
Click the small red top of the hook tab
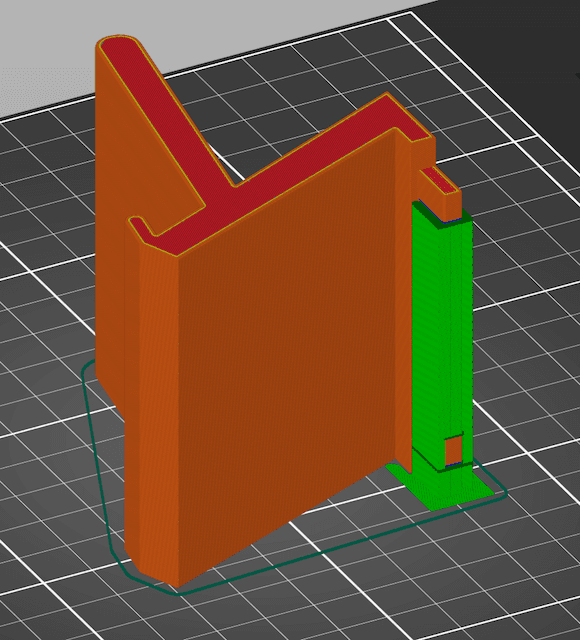(439, 180)
